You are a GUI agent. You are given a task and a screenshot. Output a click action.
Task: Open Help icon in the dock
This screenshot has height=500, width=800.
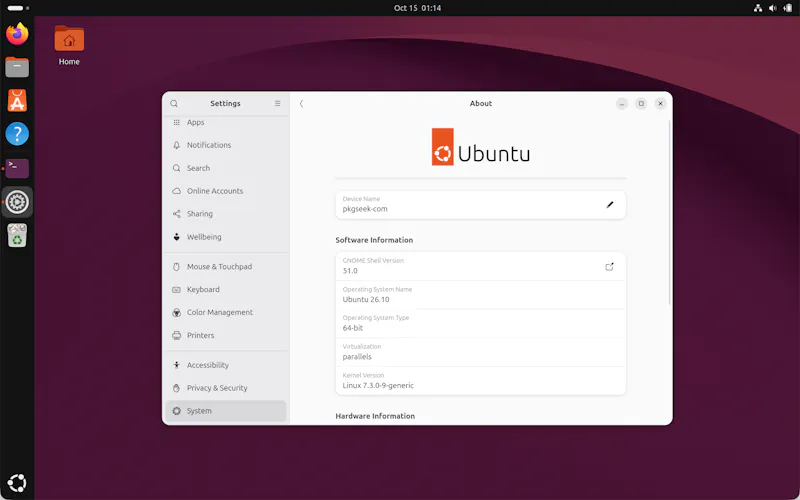point(17,134)
